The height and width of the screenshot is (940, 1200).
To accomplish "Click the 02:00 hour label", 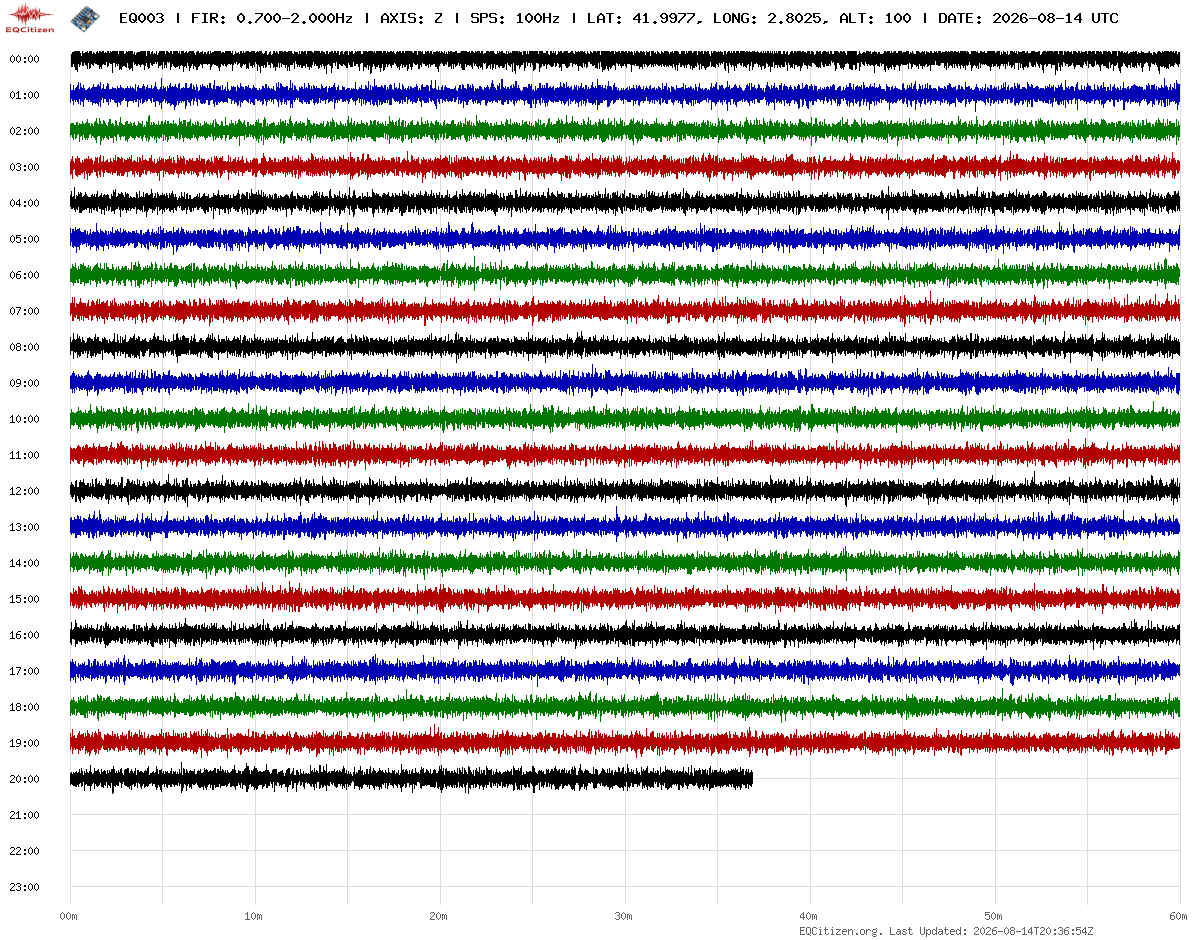I will (24, 131).
